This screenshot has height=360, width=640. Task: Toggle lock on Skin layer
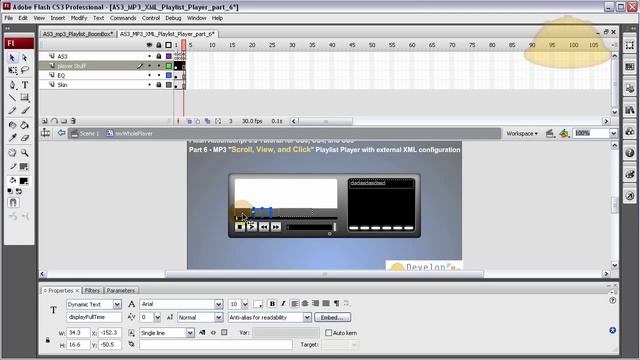tap(159, 85)
